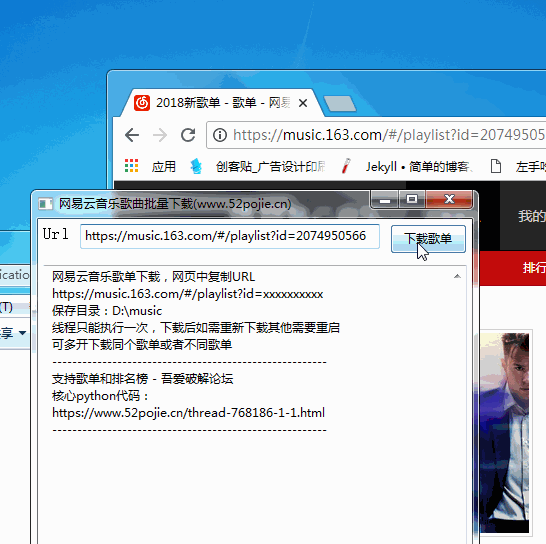Click the Url label in downloader

(56, 234)
